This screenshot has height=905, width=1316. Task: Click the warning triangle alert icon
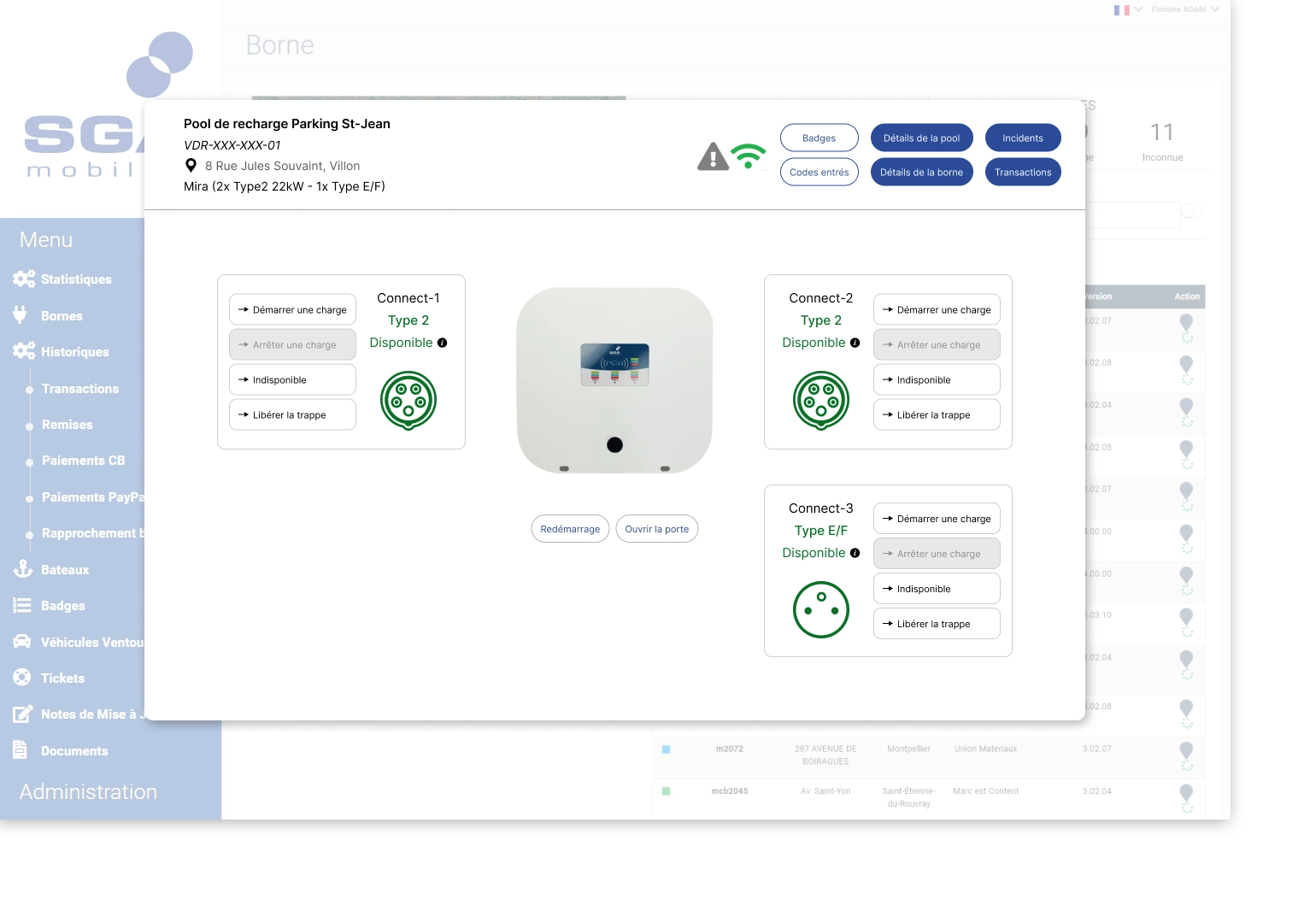click(713, 156)
